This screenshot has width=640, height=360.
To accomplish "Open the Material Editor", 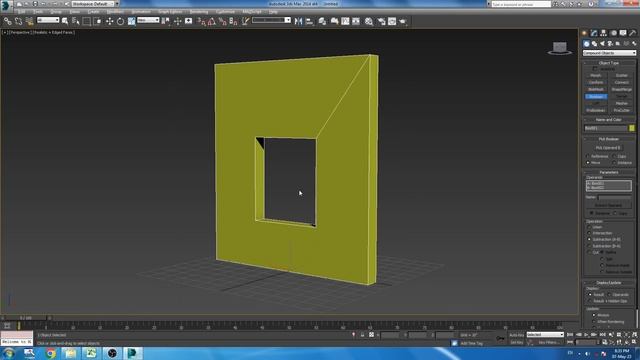I will (369, 21).
